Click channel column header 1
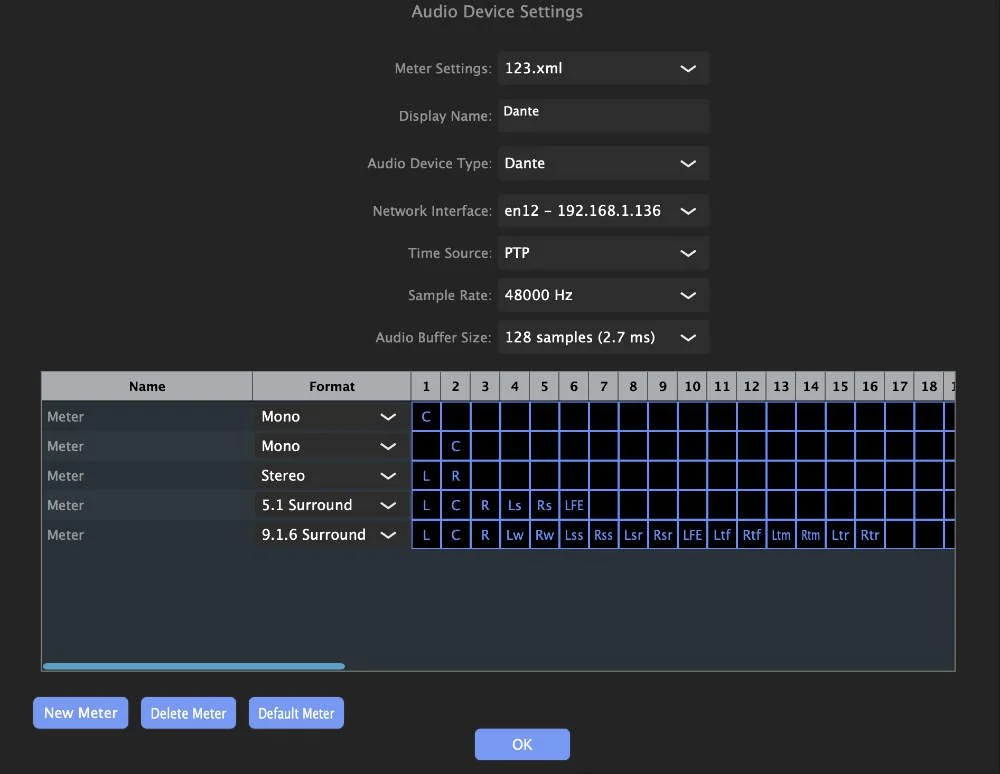The width and height of the screenshot is (1000, 774). pos(426,385)
